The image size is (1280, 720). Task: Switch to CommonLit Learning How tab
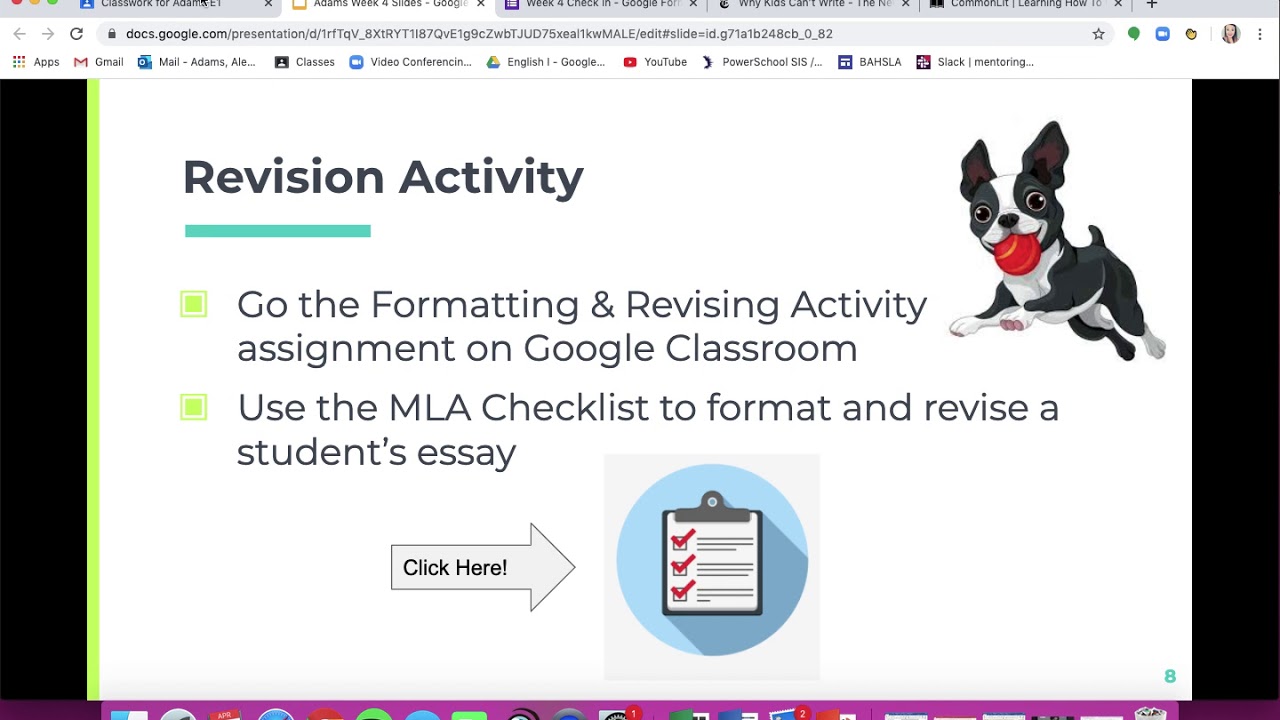click(1025, 5)
